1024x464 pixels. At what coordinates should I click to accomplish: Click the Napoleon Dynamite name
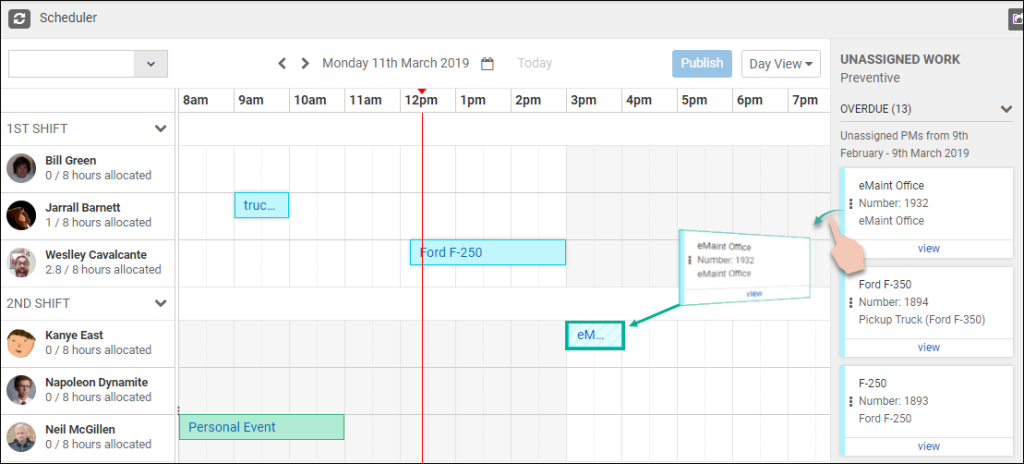pos(97,382)
